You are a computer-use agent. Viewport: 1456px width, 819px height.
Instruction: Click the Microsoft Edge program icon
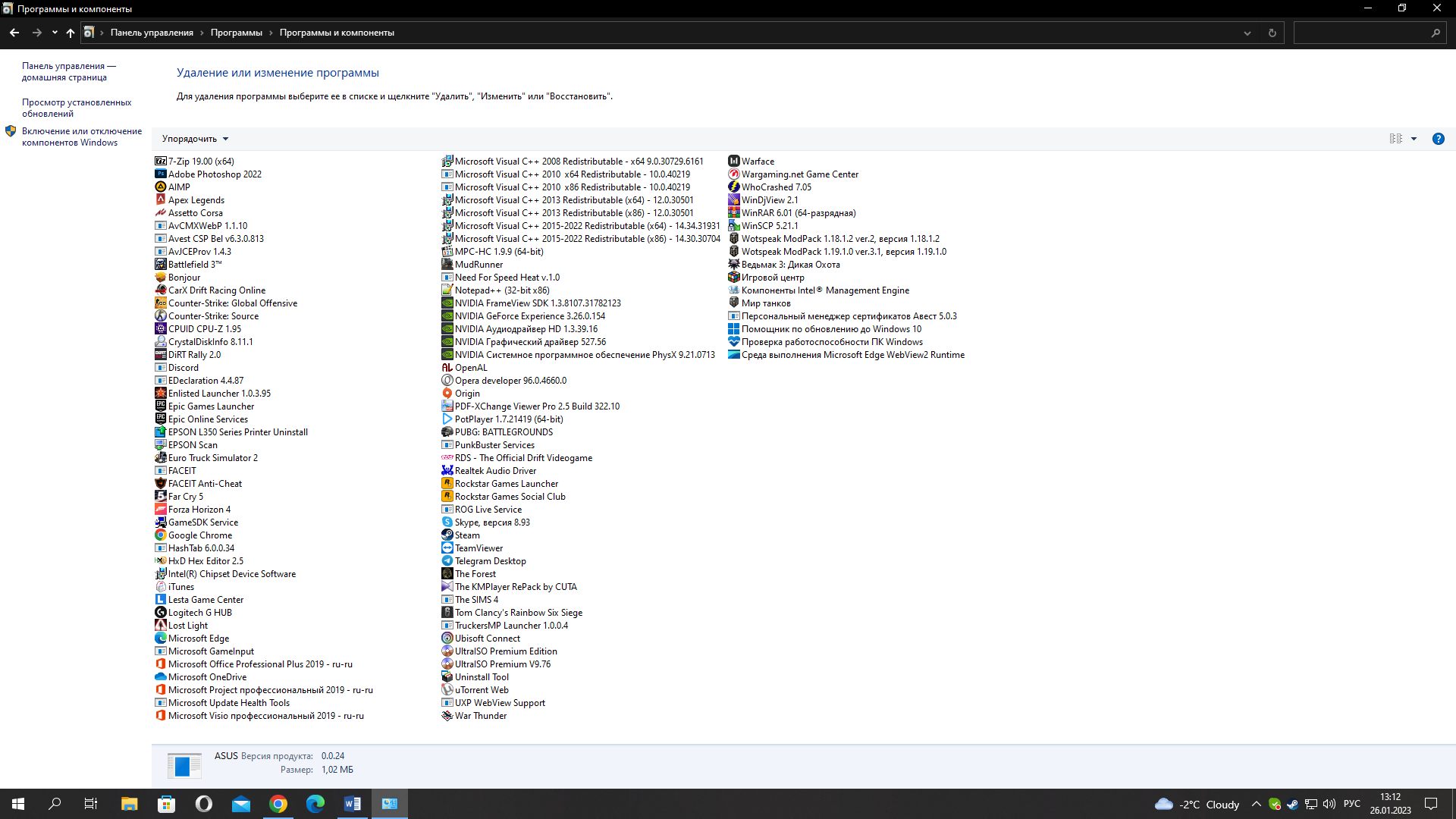tap(160, 639)
